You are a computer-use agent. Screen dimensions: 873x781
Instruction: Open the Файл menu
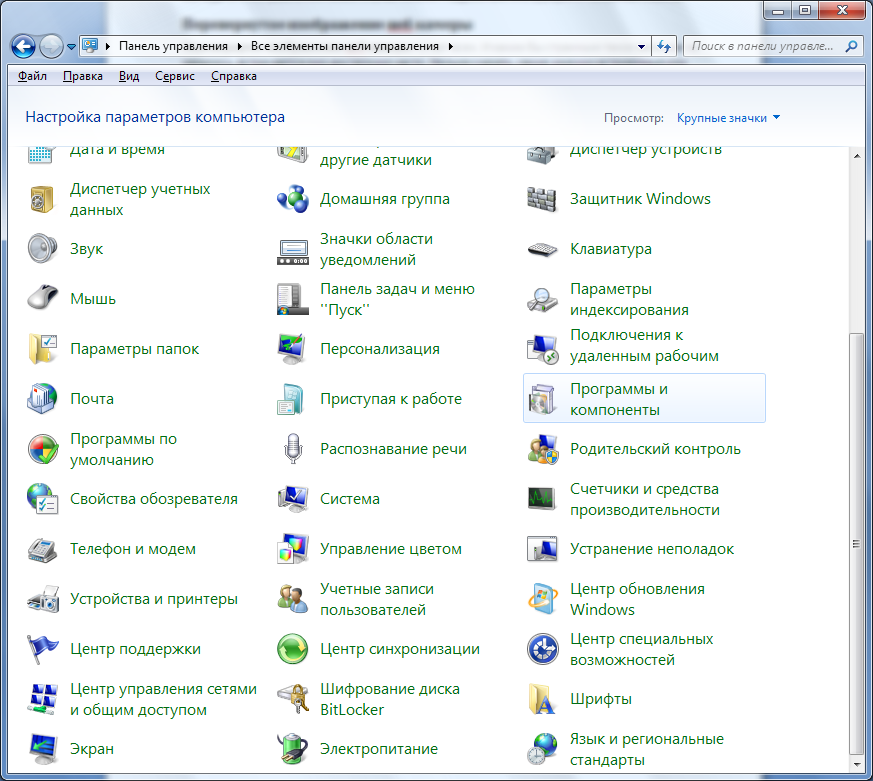point(32,76)
